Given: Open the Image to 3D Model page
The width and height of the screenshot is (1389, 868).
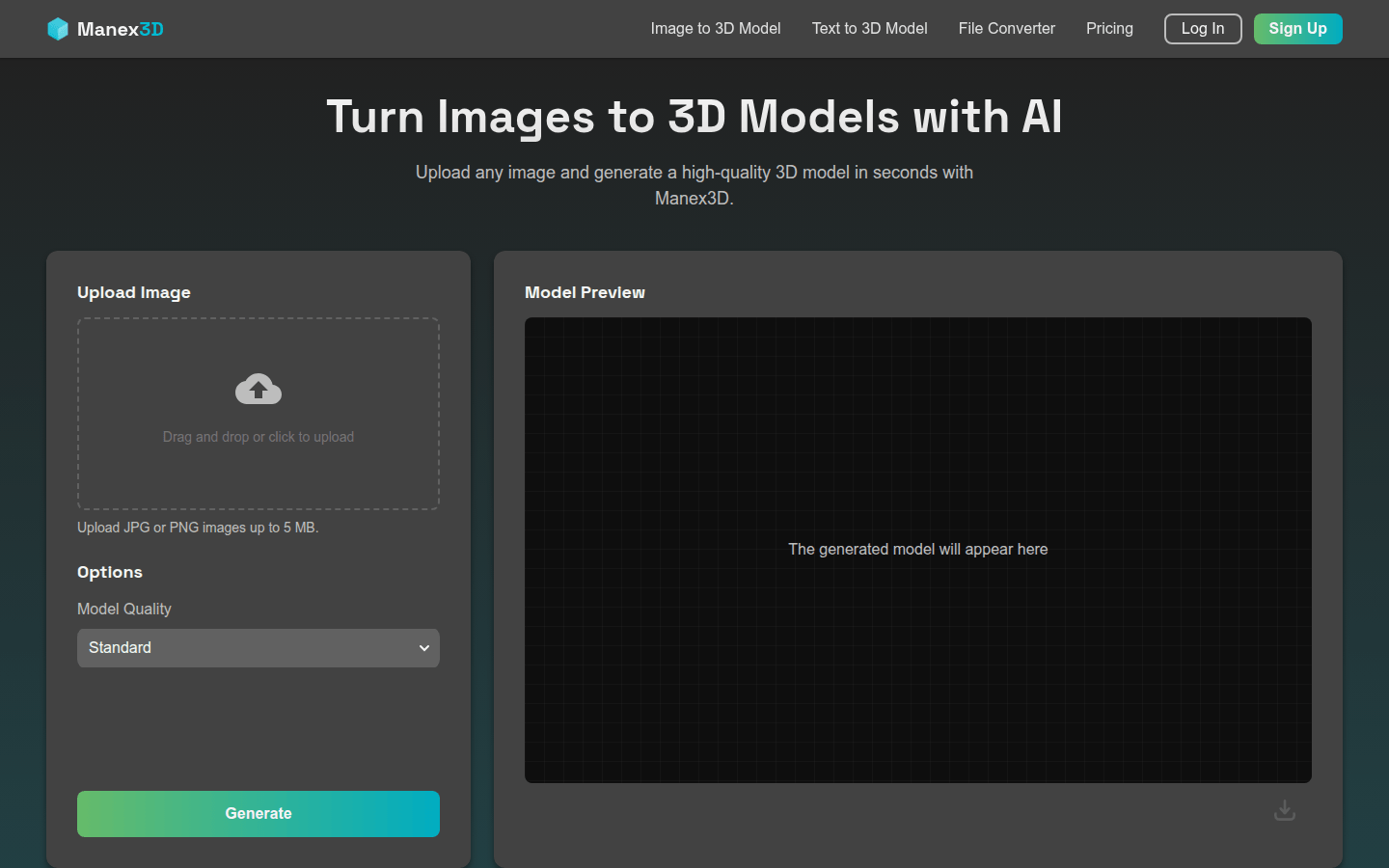Looking at the screenshot, I should (715, 29).
